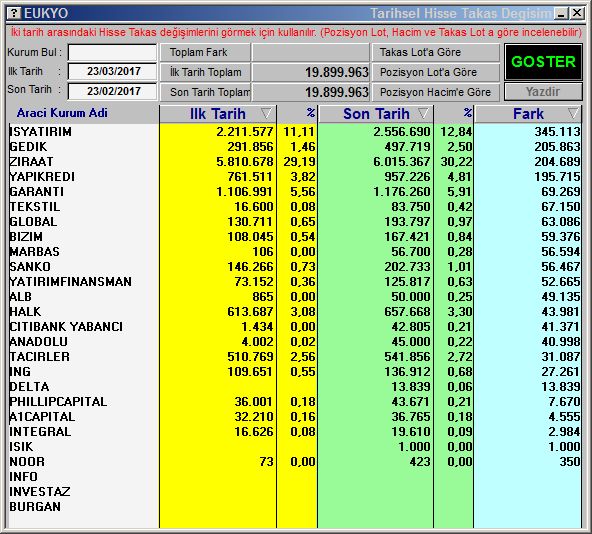Click ZIRAAT Ilk Tarih value 5.810.678

[244, 162]
